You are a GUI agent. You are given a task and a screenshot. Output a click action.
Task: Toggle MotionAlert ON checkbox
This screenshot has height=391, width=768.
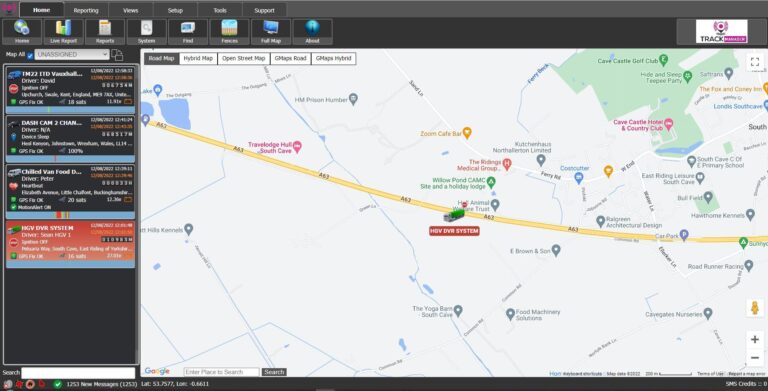[x=14, y=207]
